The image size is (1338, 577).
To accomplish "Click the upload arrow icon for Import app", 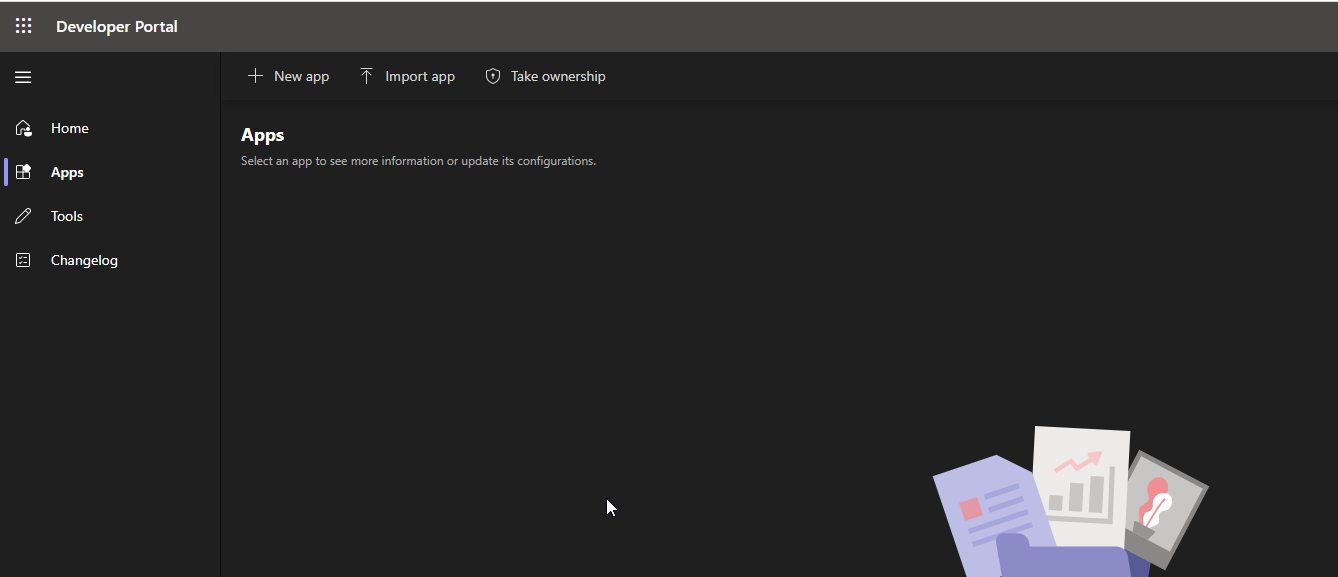I will tap(365, 75).
